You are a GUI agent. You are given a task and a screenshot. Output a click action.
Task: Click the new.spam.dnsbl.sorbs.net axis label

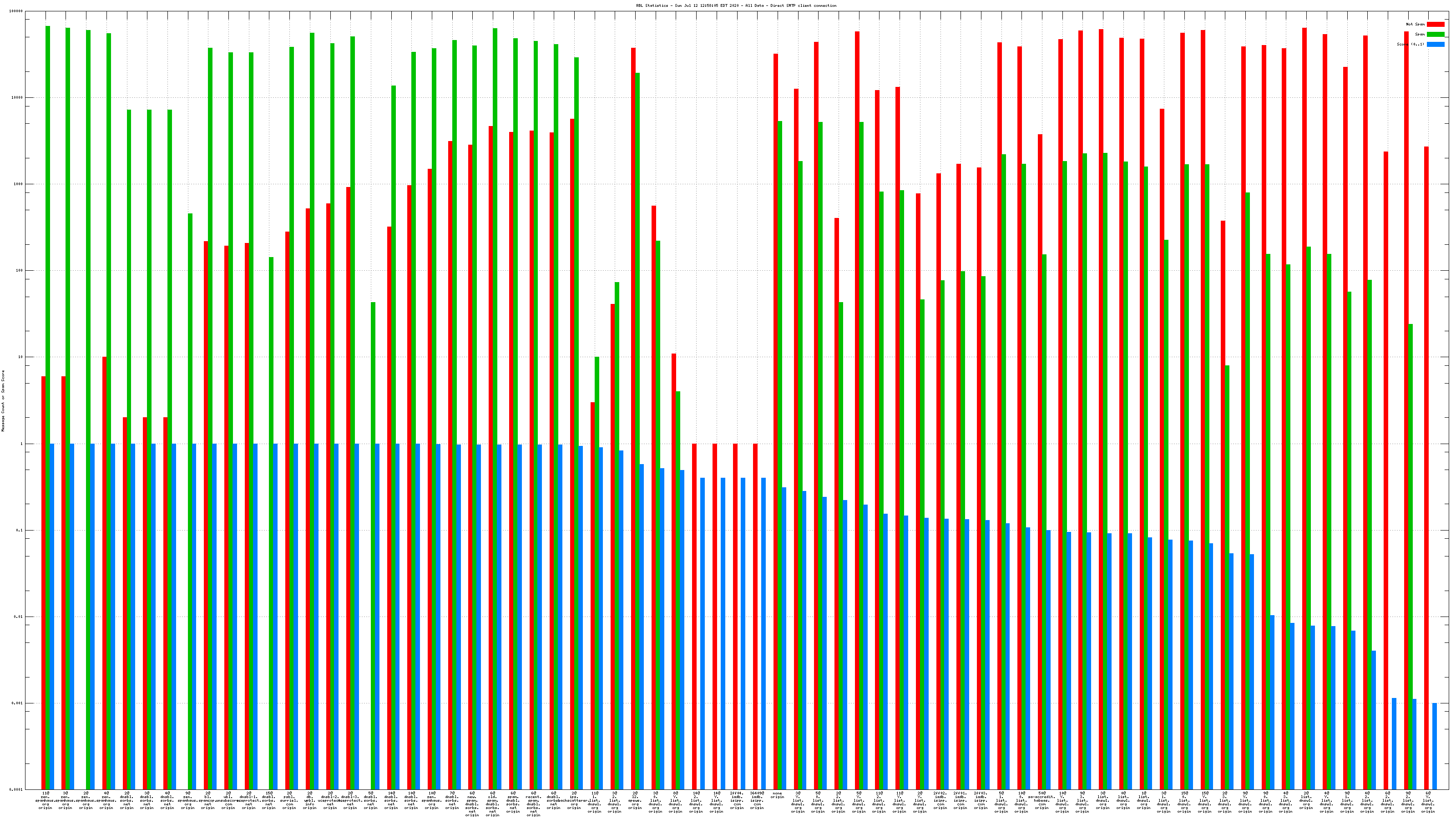pyautogui.click(x=473, y=804)
